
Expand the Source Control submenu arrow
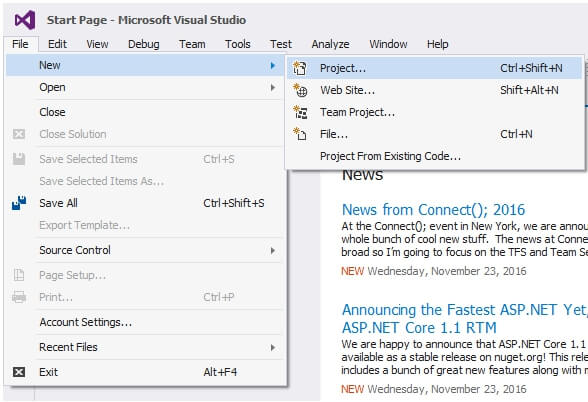click(273, 250)
